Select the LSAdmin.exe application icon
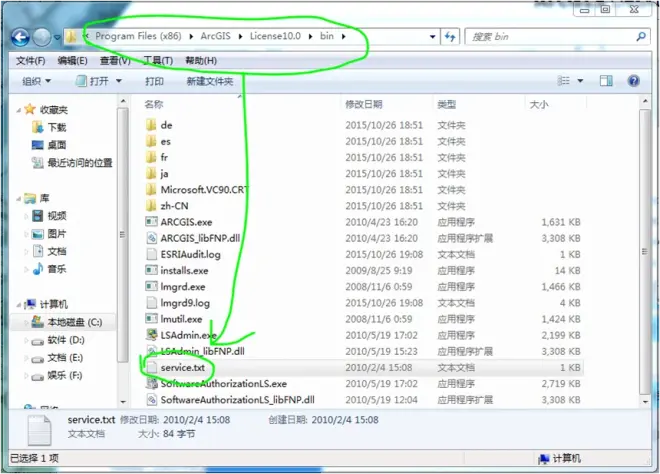Image resolution: width=660 pixels, height=474 pixels. click(152, 335)
